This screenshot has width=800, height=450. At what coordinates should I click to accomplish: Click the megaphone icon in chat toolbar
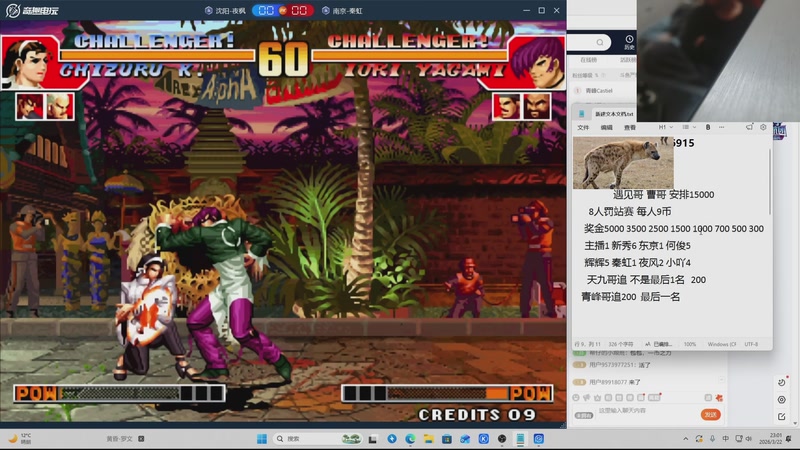586,397
